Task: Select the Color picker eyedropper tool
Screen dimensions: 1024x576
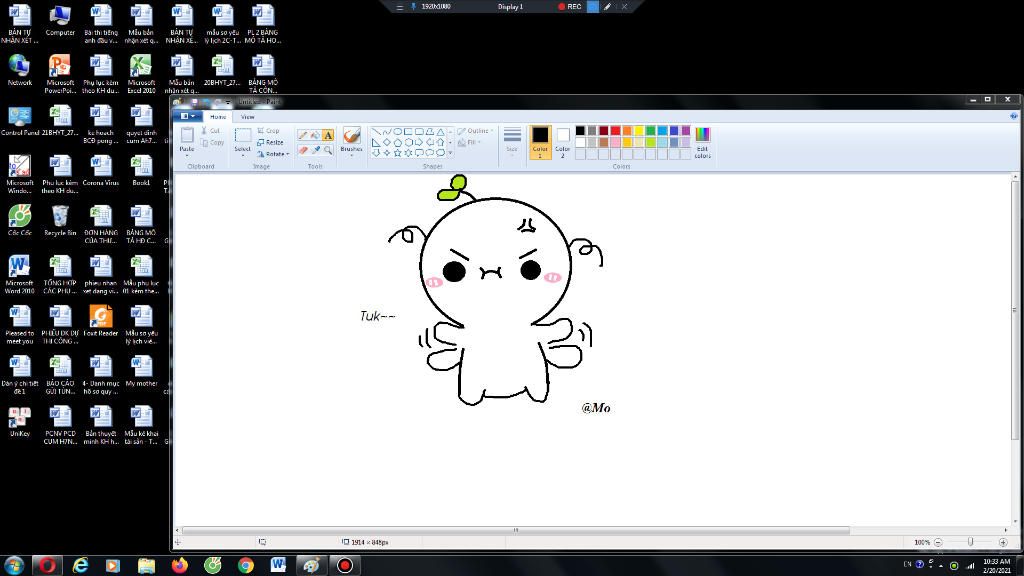Action: pyautogui.click(x=315, y=150)
